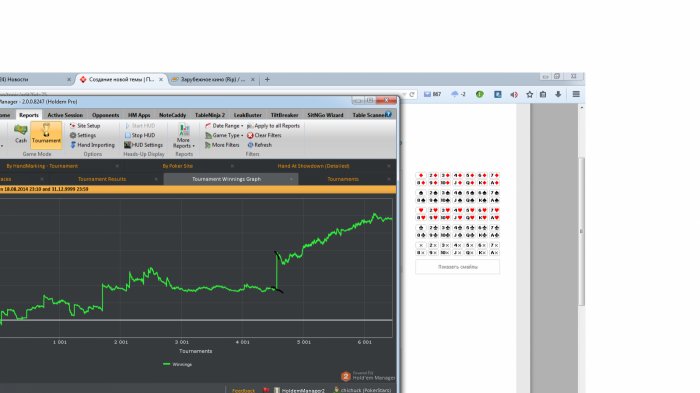Image resolution: width=700 pixels, height=393 pixels.
Task: Apply filter to all Reports
Action: (x=273, y=126)
